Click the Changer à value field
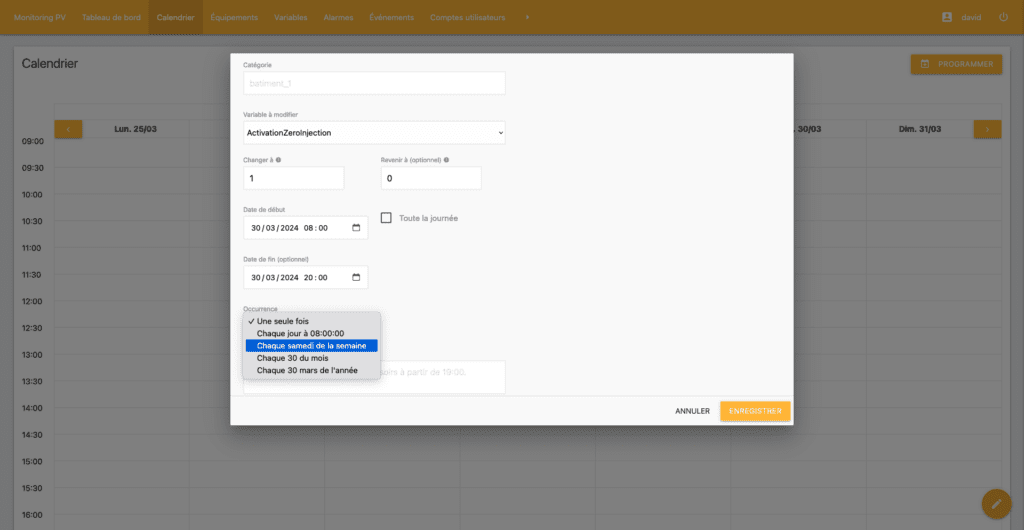Viewport: 1024px width, 530px height. point(294,178)
